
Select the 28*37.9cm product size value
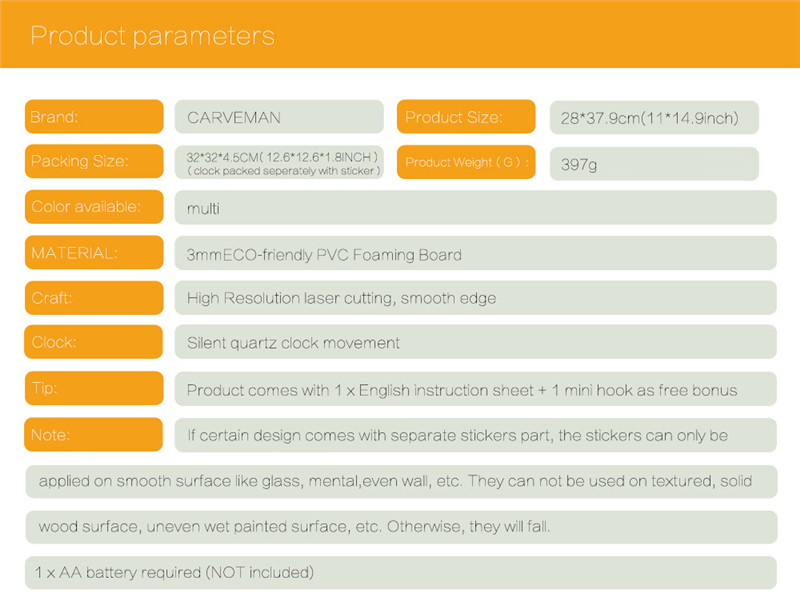click(653, 118)
